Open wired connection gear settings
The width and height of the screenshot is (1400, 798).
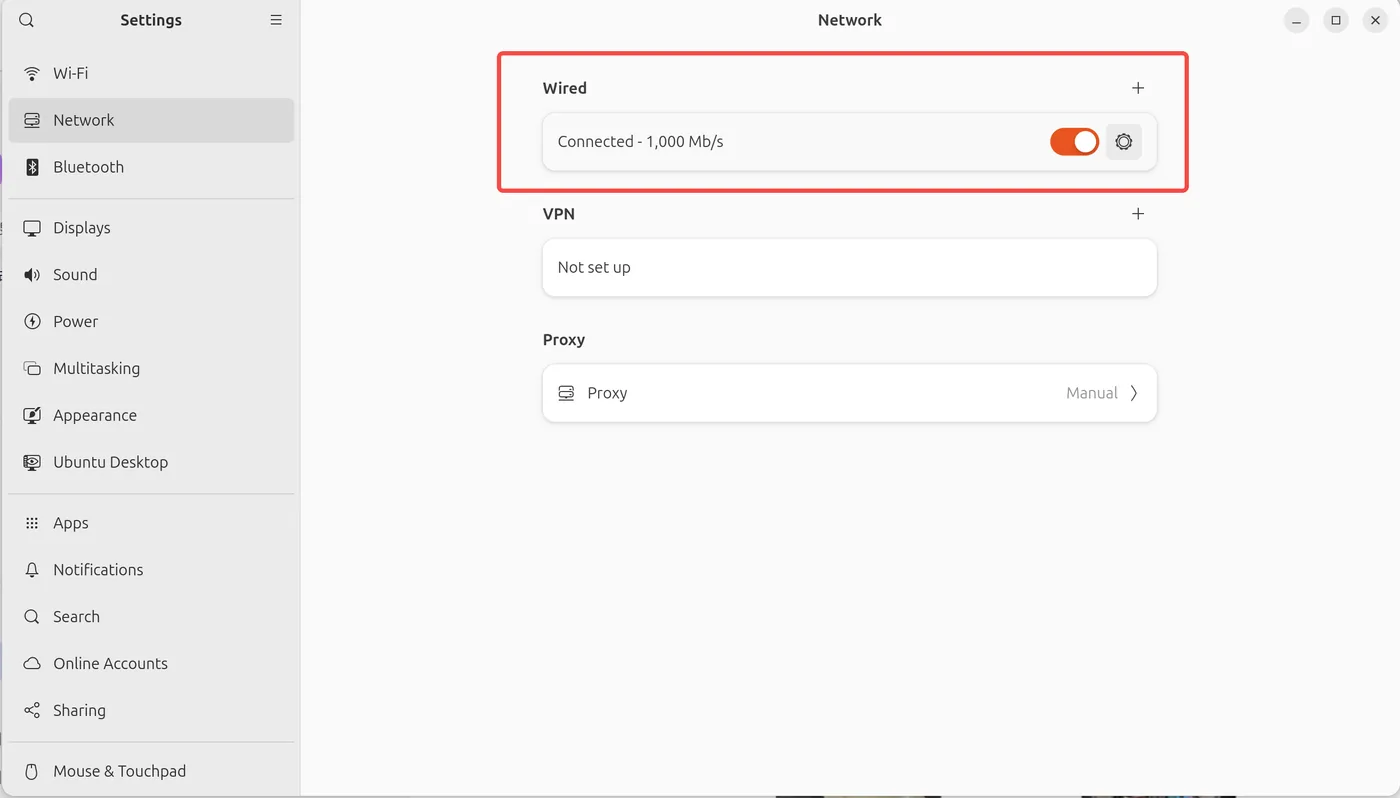[1124, 142]
